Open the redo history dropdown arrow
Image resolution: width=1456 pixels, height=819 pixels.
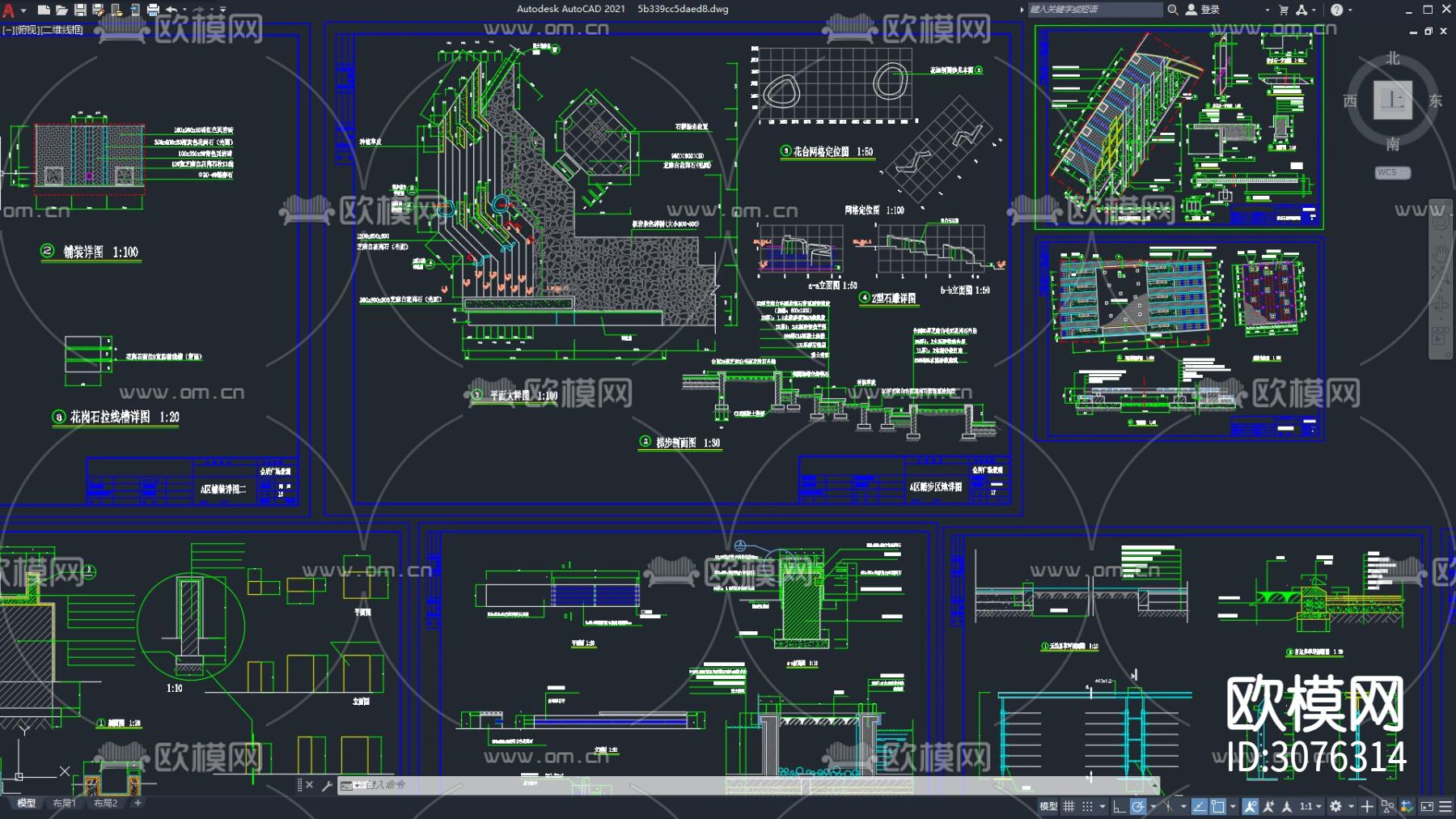212,11
